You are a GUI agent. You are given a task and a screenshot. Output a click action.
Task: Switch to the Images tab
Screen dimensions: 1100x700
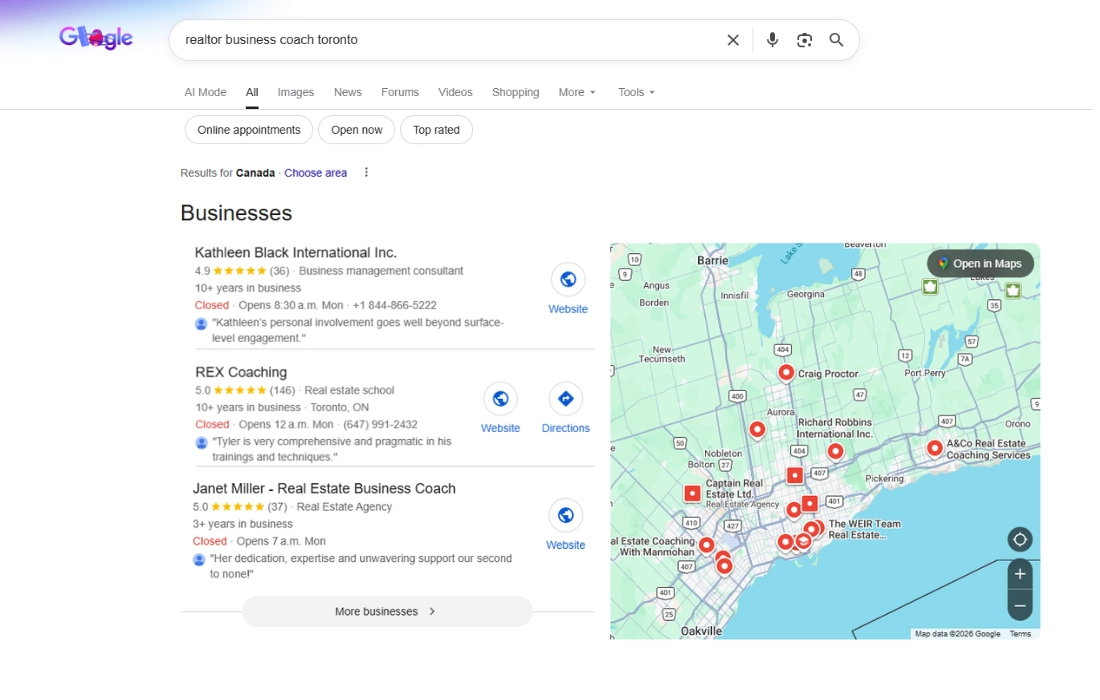click(295, 92)
